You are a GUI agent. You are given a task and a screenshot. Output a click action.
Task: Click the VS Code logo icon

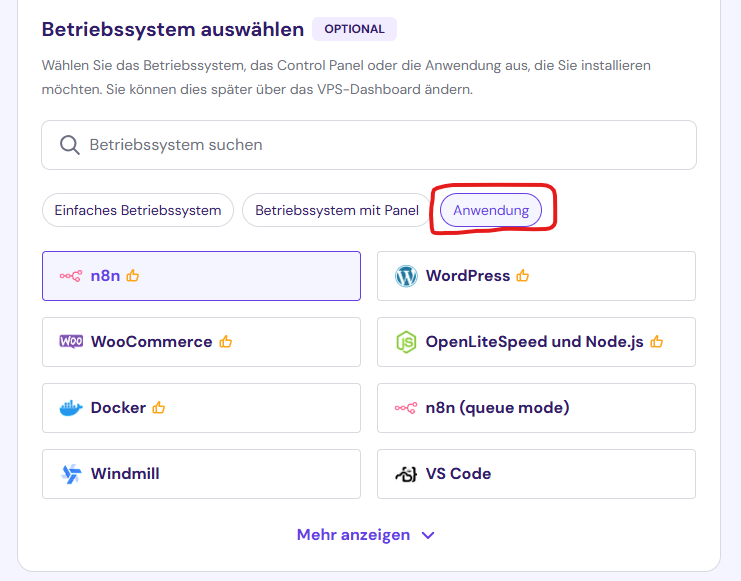[x=406, y=474]
